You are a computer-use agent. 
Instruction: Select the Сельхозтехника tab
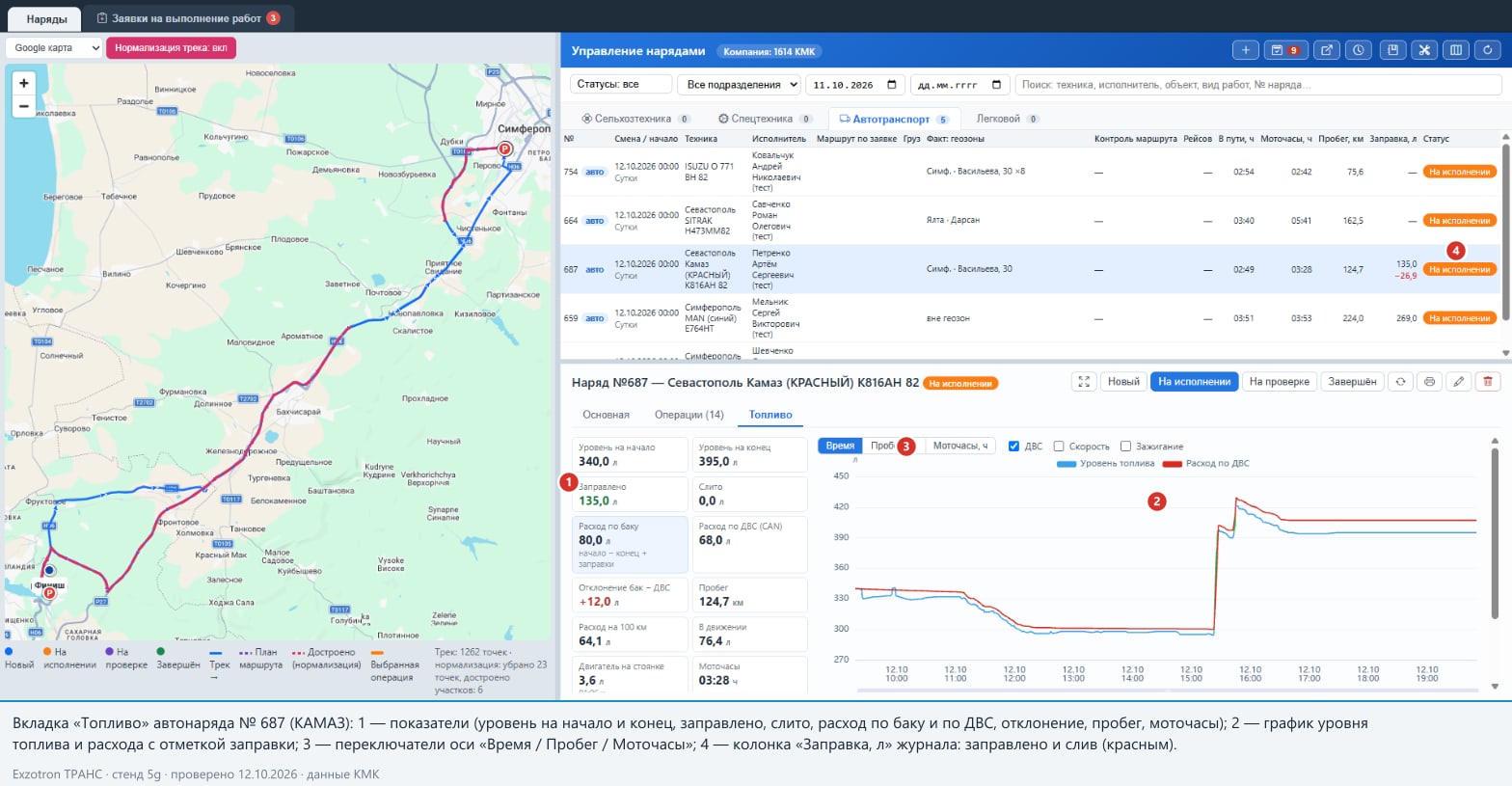click(636, 119)
